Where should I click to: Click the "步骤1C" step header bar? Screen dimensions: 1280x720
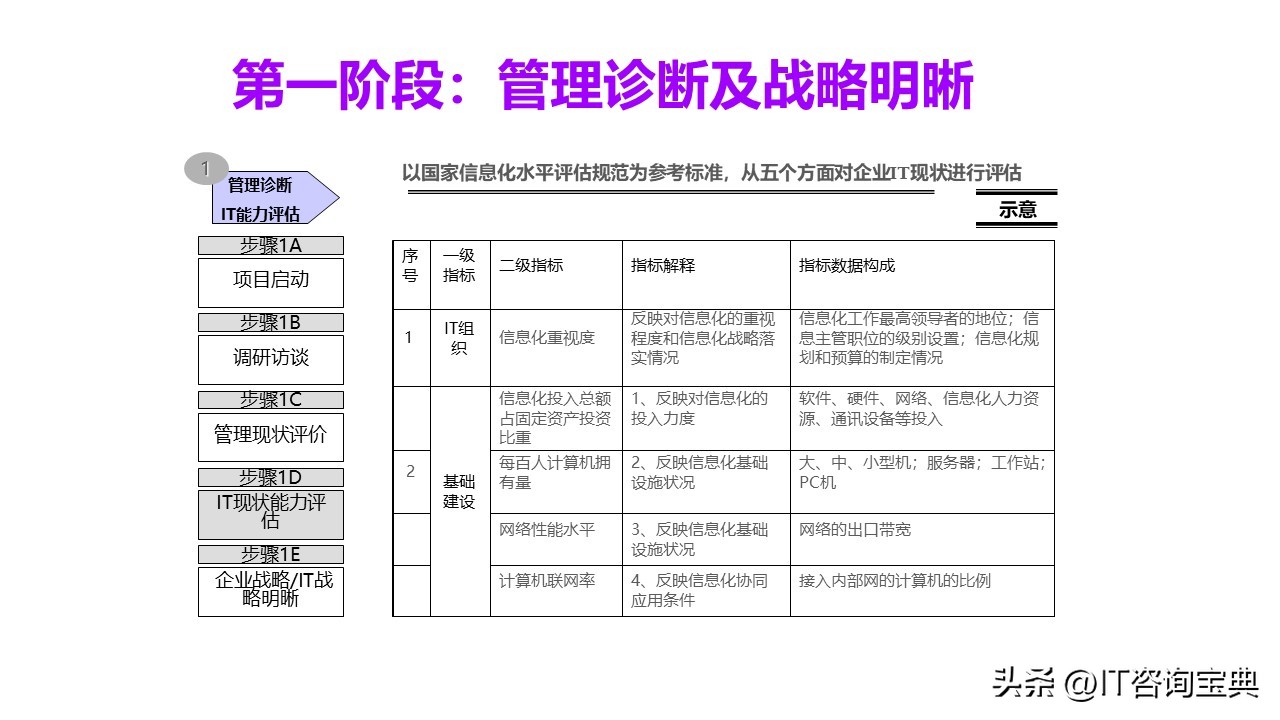click(x=271, y=399)
